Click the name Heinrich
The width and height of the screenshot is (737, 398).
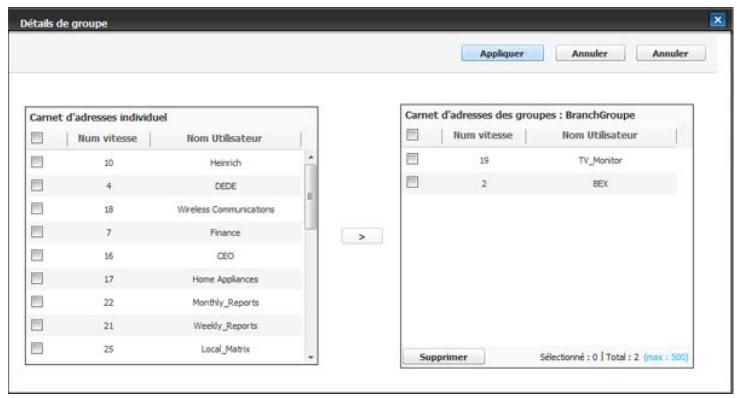coord(226,163)
